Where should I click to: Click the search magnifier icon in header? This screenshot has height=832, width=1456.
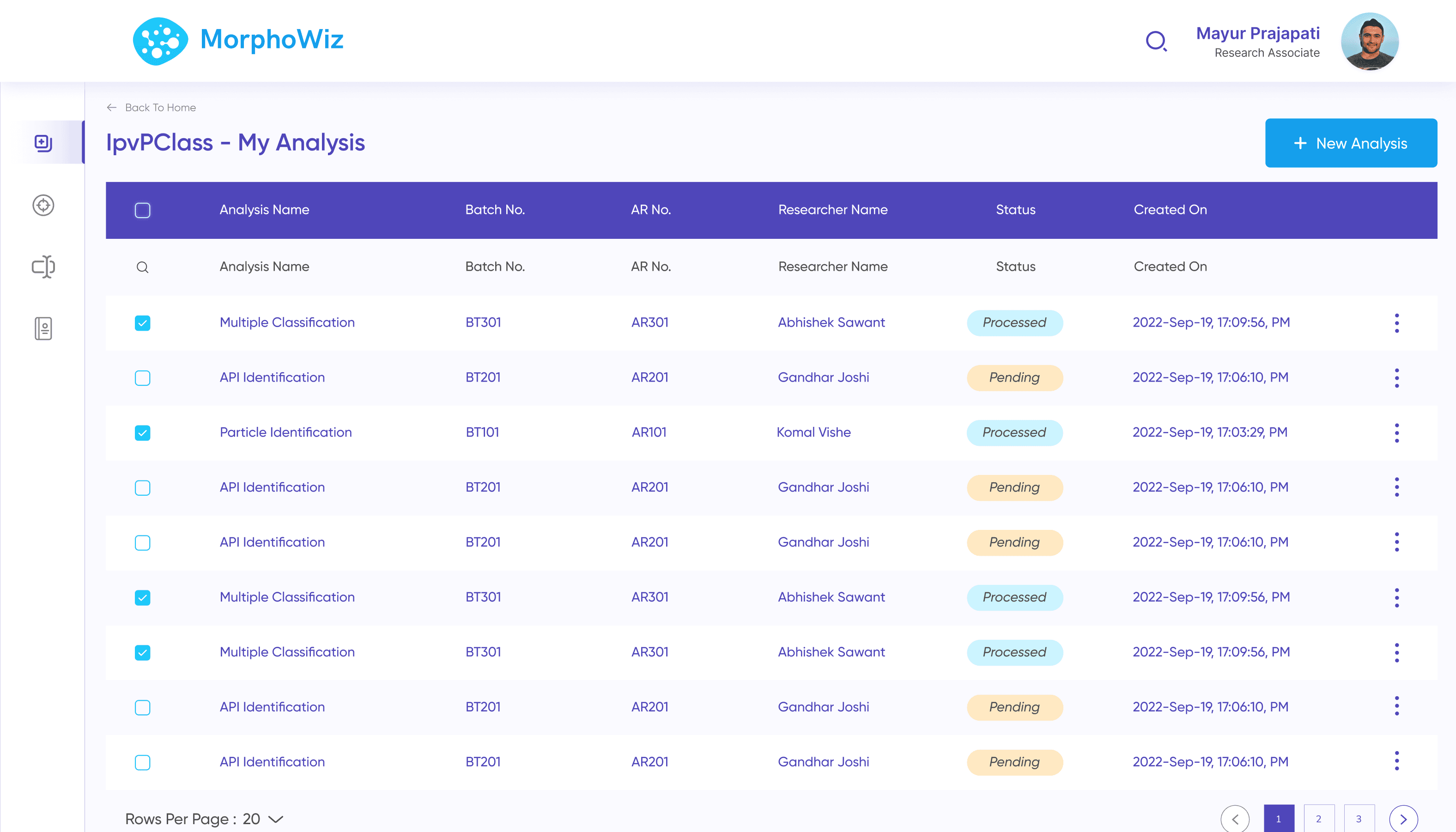click(1156, 41)
